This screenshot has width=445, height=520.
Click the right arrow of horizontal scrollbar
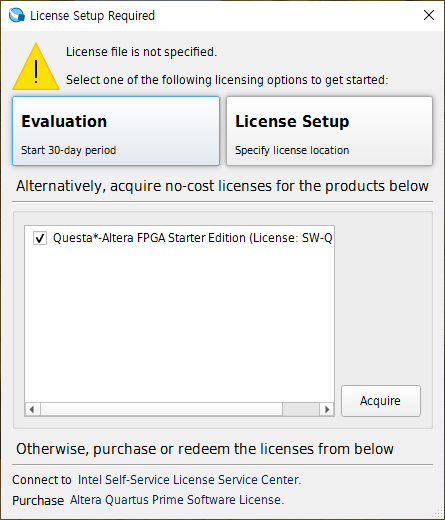point(327,409)
